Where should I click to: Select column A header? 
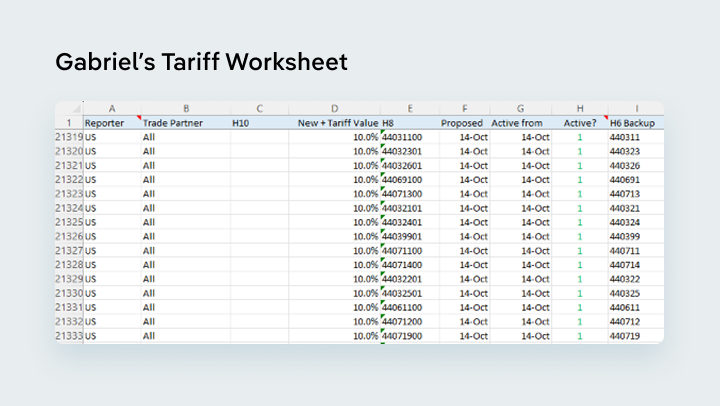pos(111,108)
